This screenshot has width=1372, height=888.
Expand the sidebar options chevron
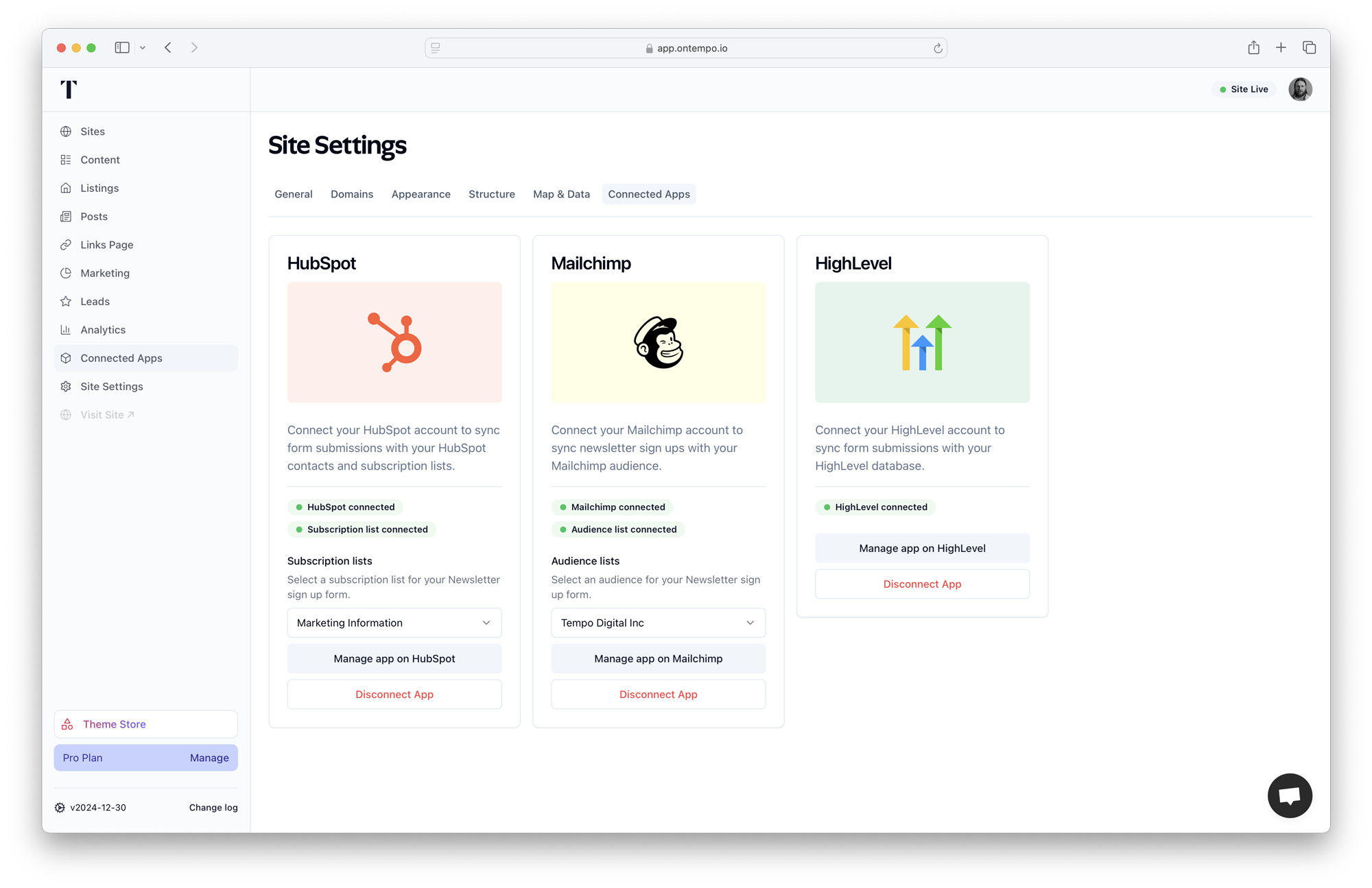click(x=143, y=48)
